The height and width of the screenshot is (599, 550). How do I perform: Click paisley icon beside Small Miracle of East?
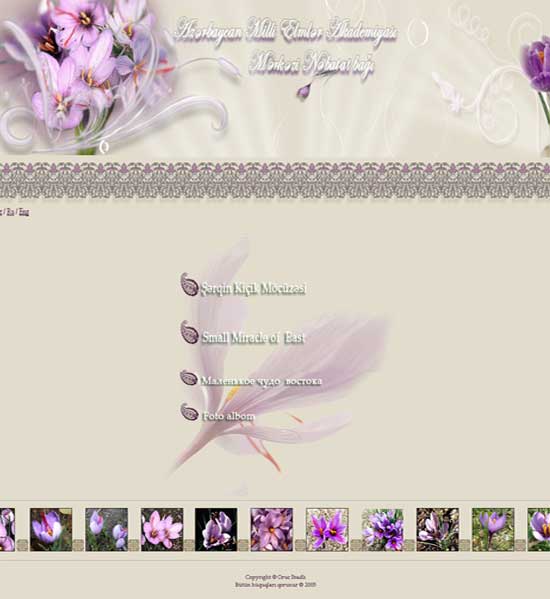pyautogui.click(x=189, y=332)
